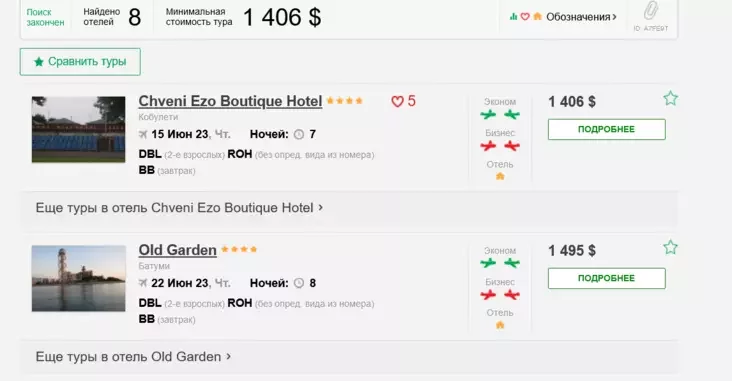Screen dimensions: 732x381
Task: Click the paperclip link icon above ID code
Action: click(x=651, y=10)
